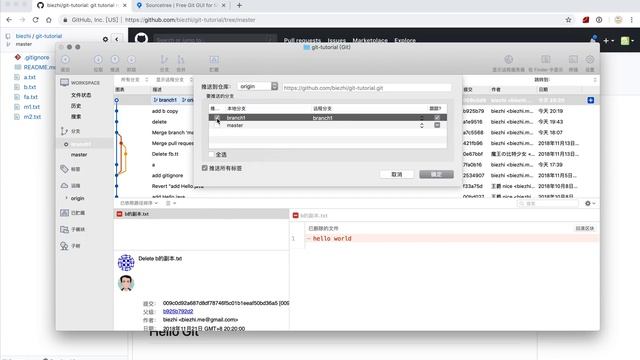
Task: Select the WORKSPACE monitor icon in sidebar
Action: point(64,82)
